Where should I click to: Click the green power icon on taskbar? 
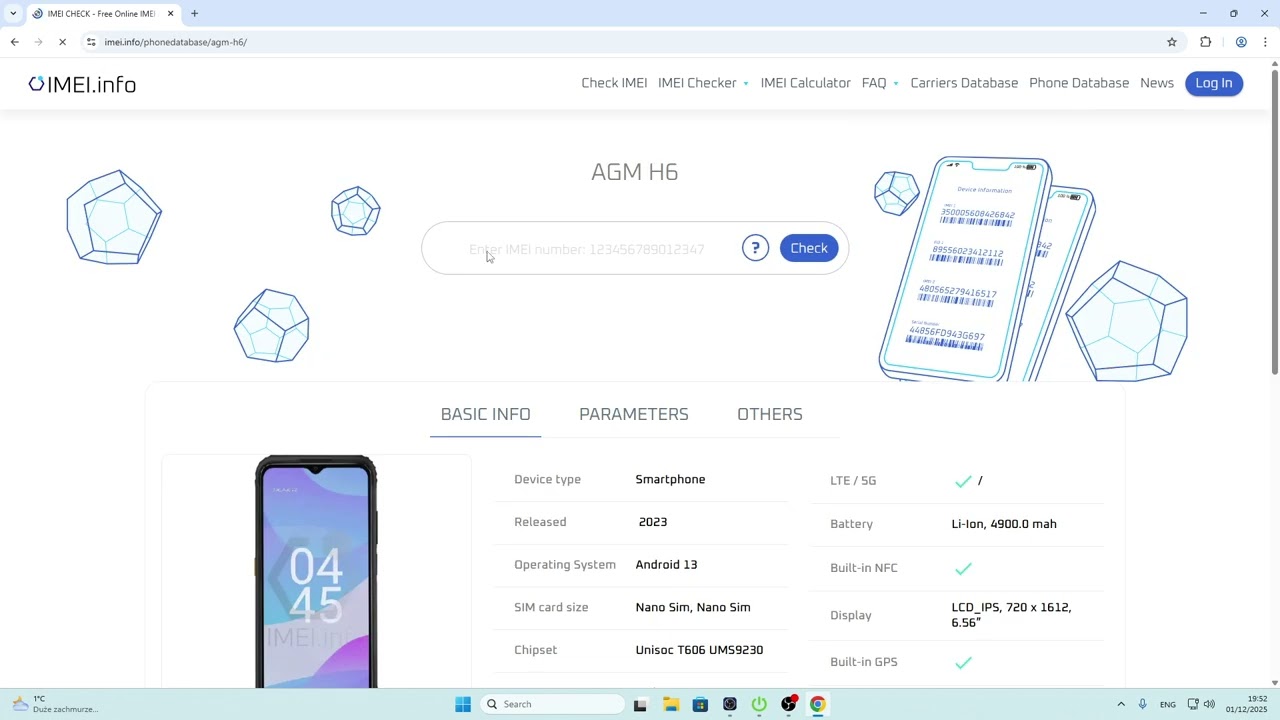click(759, 704)
